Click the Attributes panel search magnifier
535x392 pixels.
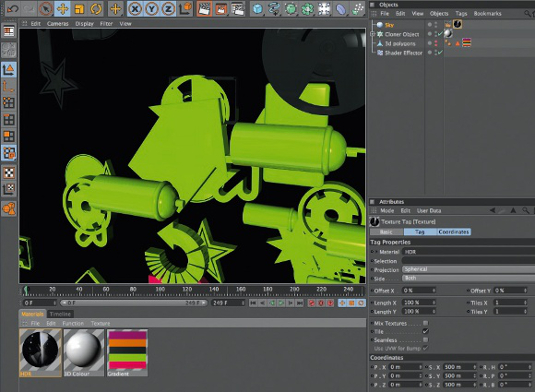click(526, 210)
